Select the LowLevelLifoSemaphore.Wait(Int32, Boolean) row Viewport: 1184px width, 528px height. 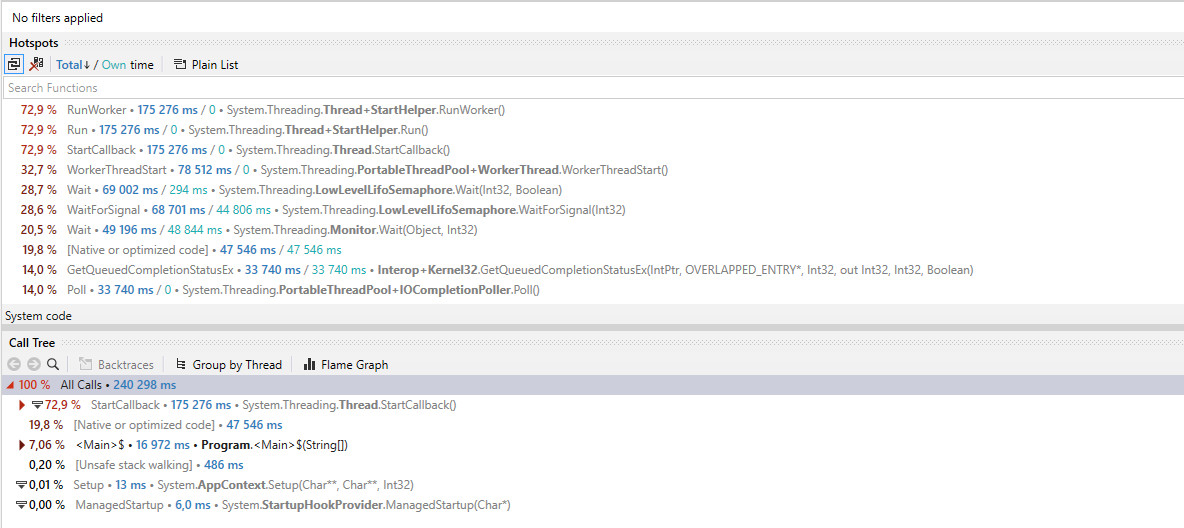[x=592, y=190]
